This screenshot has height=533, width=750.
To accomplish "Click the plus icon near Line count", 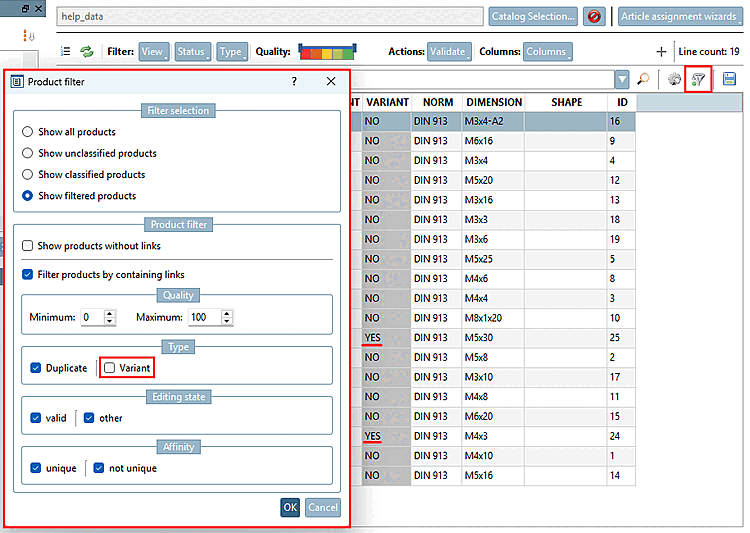I will coord(661,52).
